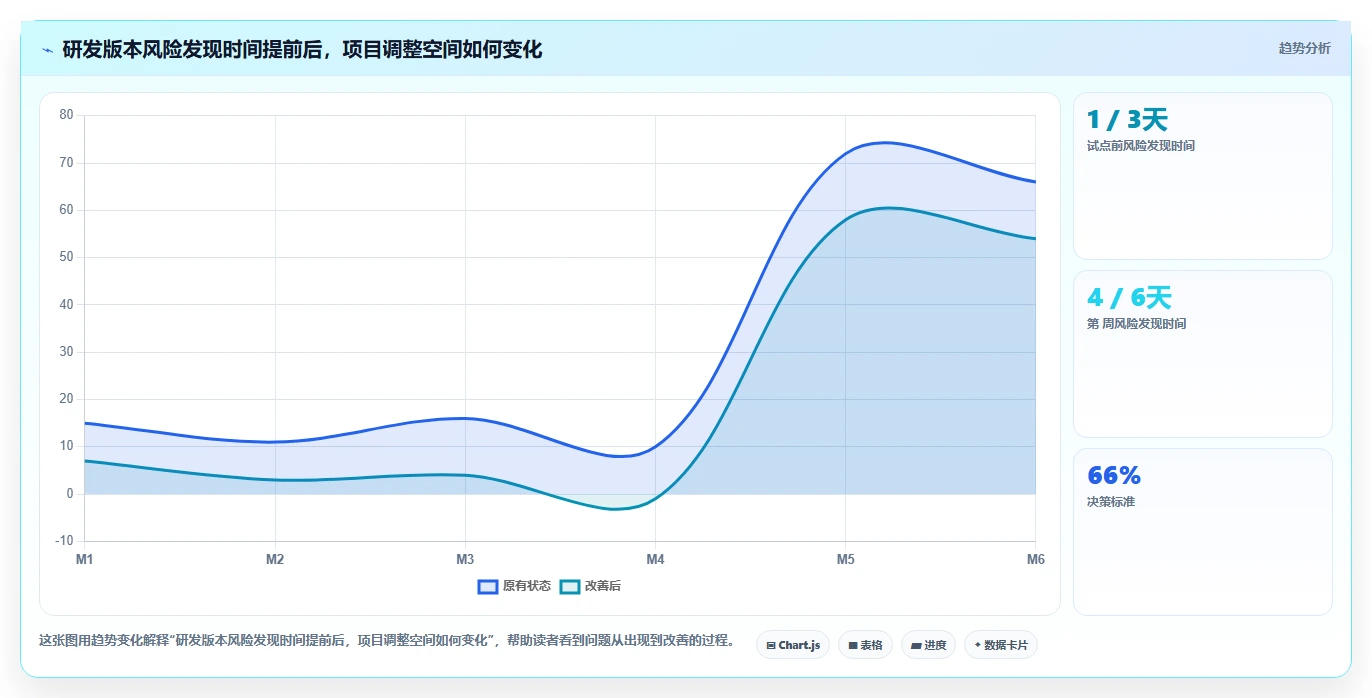
Task: Click the 原有状态 line peak near M5
Action: tap(885, 142)
